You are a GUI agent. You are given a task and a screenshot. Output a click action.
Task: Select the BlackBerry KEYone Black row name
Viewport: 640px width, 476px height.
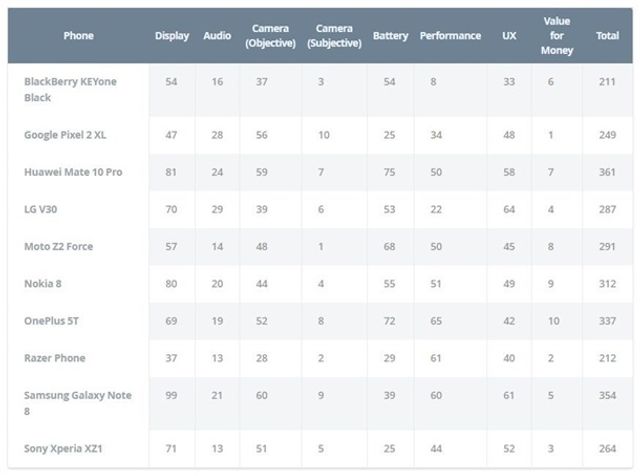point(70,89)
